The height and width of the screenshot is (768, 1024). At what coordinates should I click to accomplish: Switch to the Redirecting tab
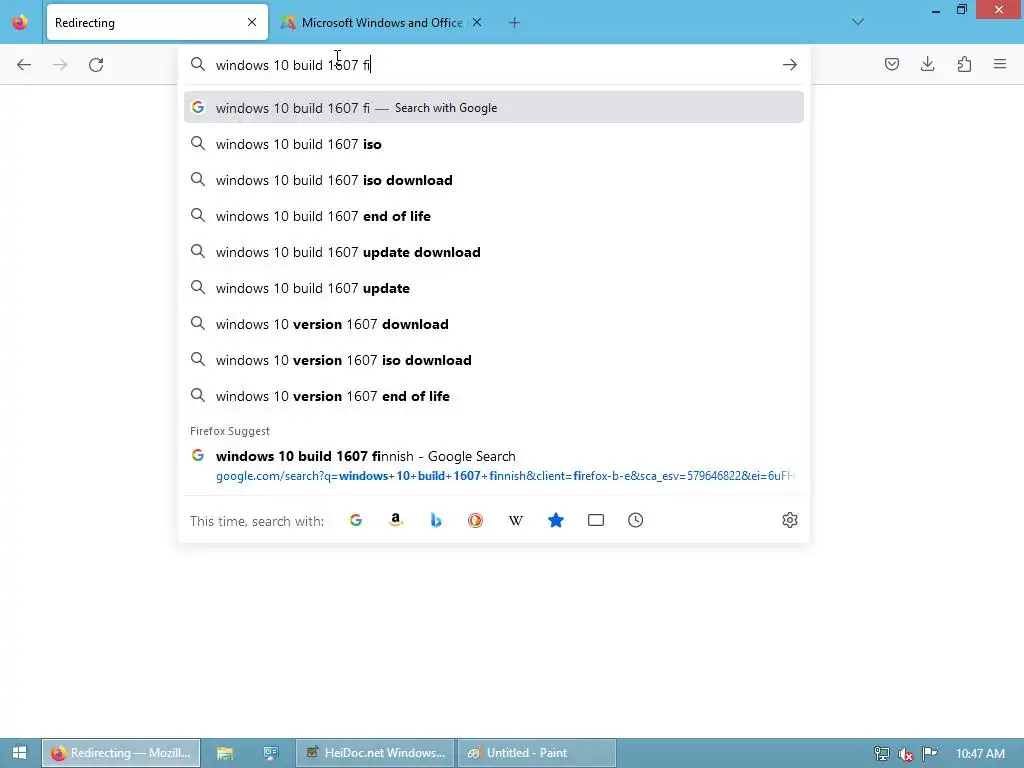pos(157,22)
